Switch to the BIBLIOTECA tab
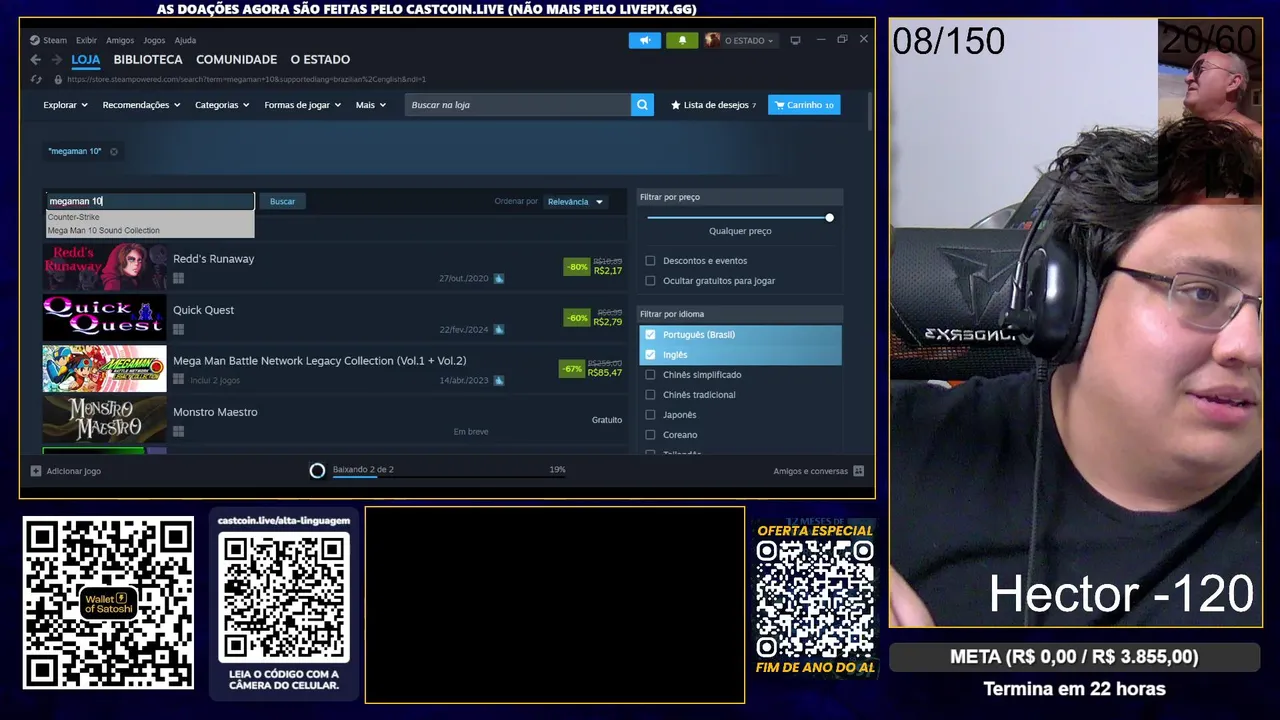This screenshot has width=1280, height=720. [x=148, y=60]
